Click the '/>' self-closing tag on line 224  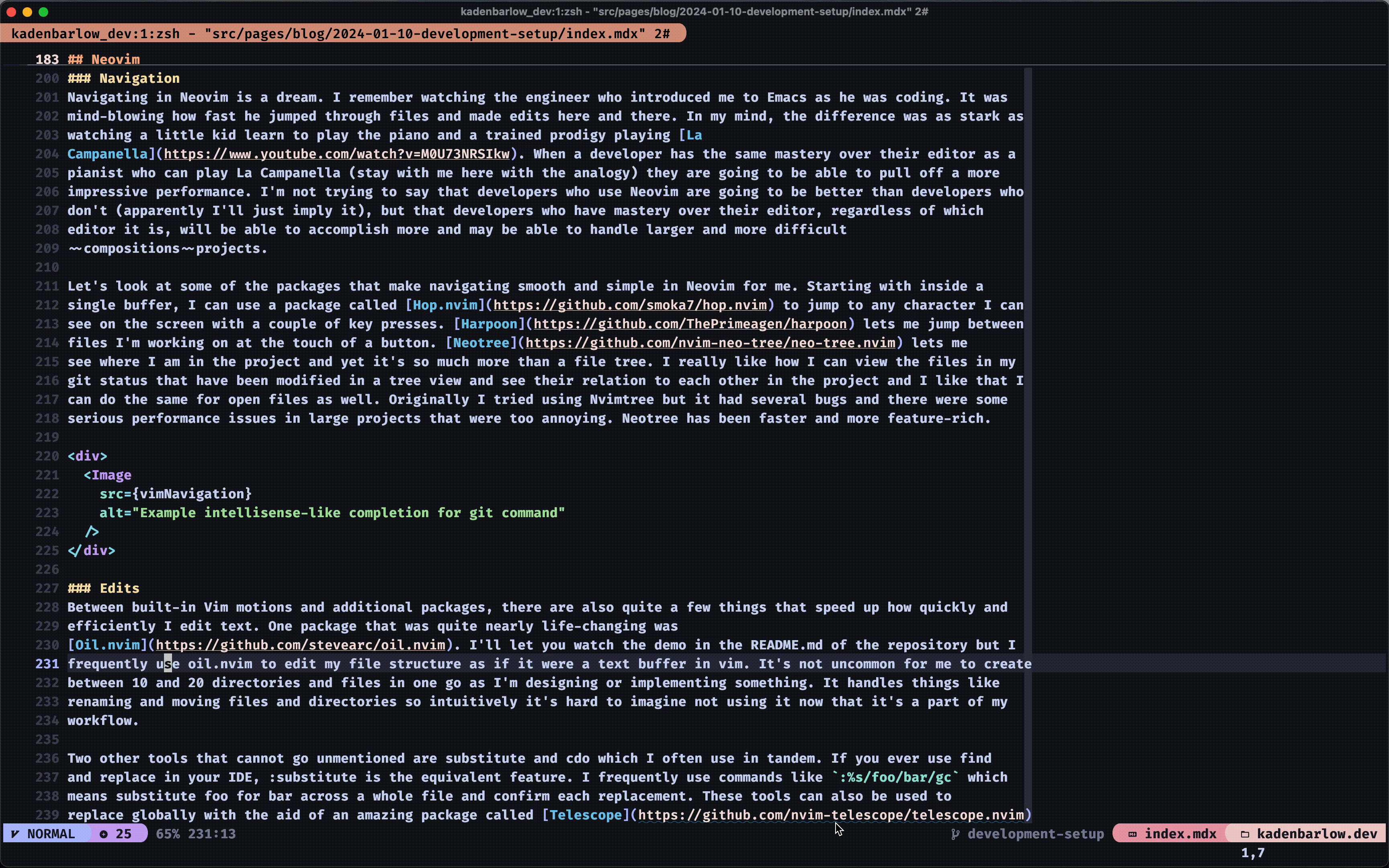(92, 532)
